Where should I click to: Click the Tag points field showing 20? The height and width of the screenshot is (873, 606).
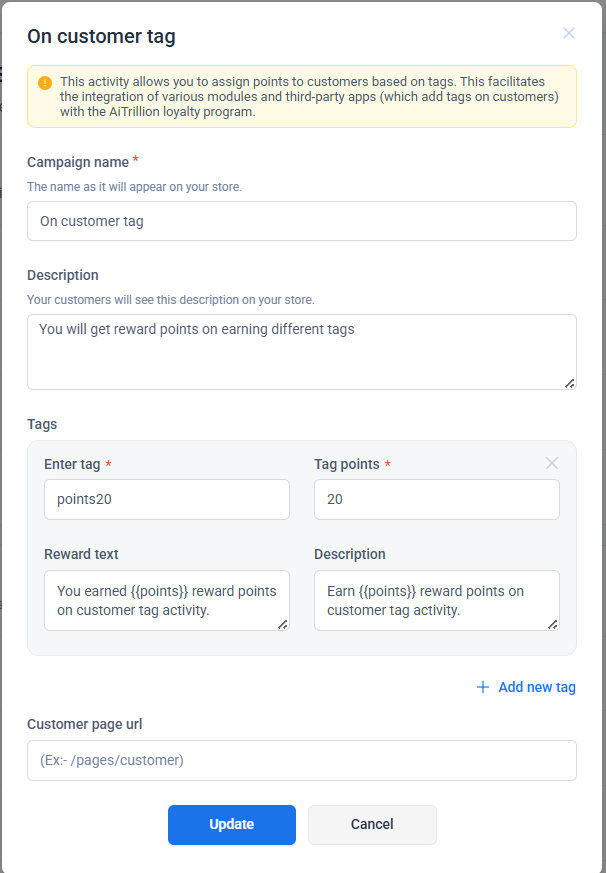(x=436, y=499)
